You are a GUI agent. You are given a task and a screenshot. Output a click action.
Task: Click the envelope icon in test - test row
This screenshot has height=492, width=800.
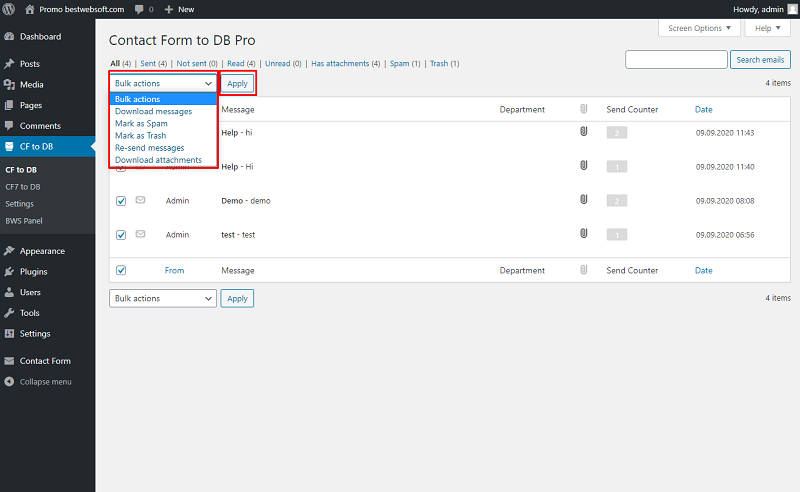click(140, 234)
